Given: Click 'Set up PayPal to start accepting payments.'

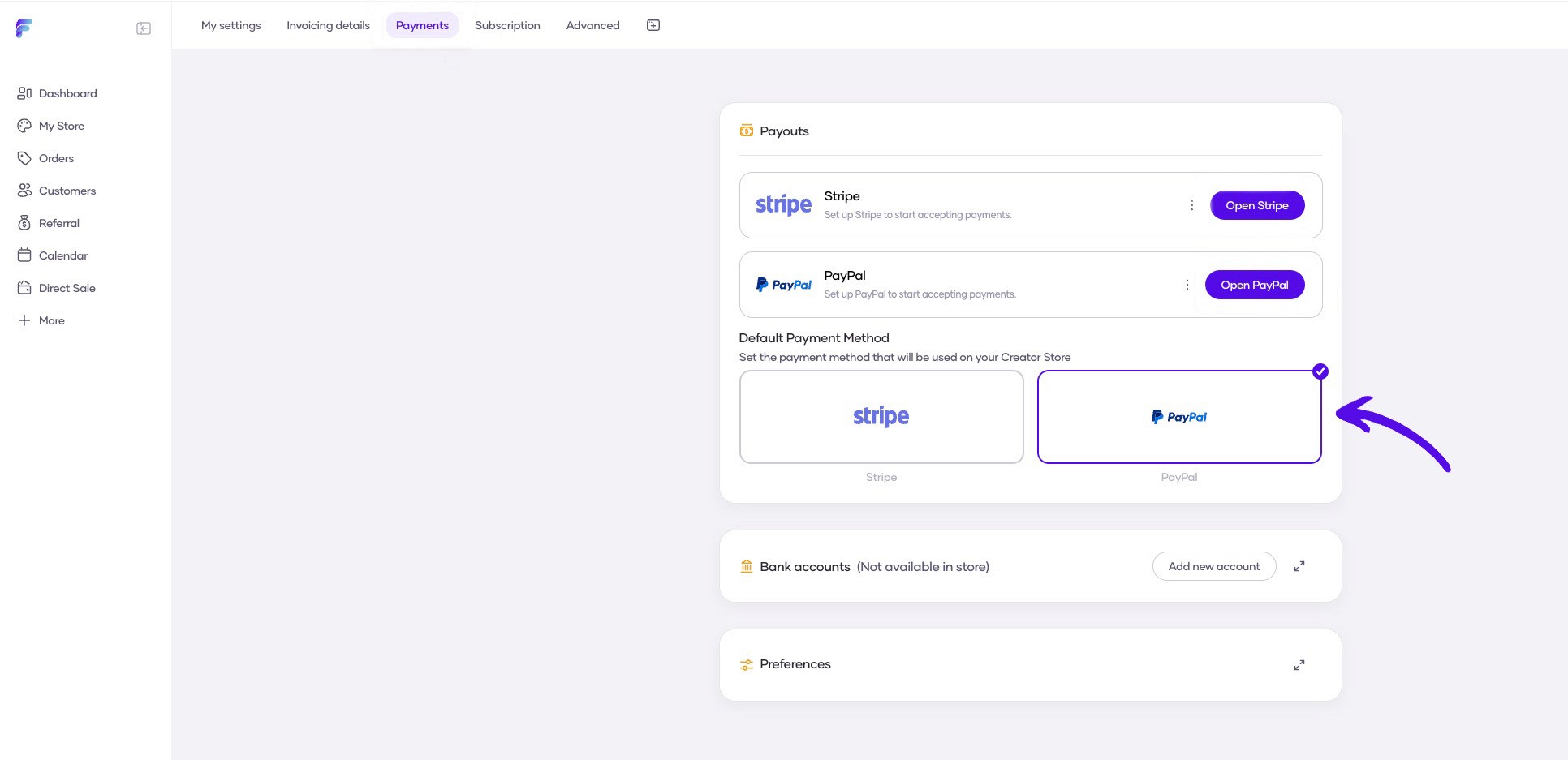Looking at the screenshot, I should pyautogui.click(x=920, y=294).
